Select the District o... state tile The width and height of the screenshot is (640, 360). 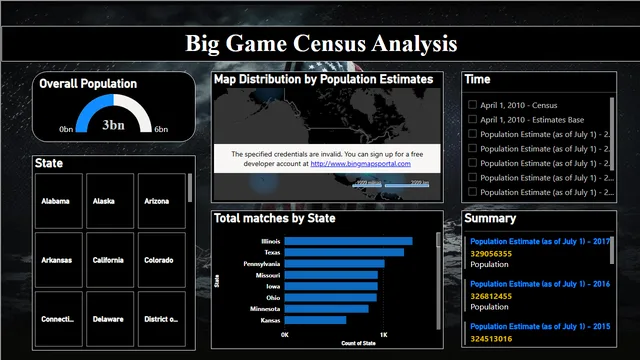[x=162, y=319]
